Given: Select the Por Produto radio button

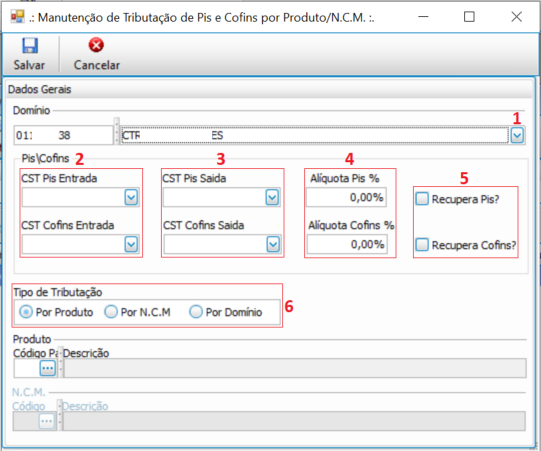Looking at the screenshot, I should (x=26, y=312).
